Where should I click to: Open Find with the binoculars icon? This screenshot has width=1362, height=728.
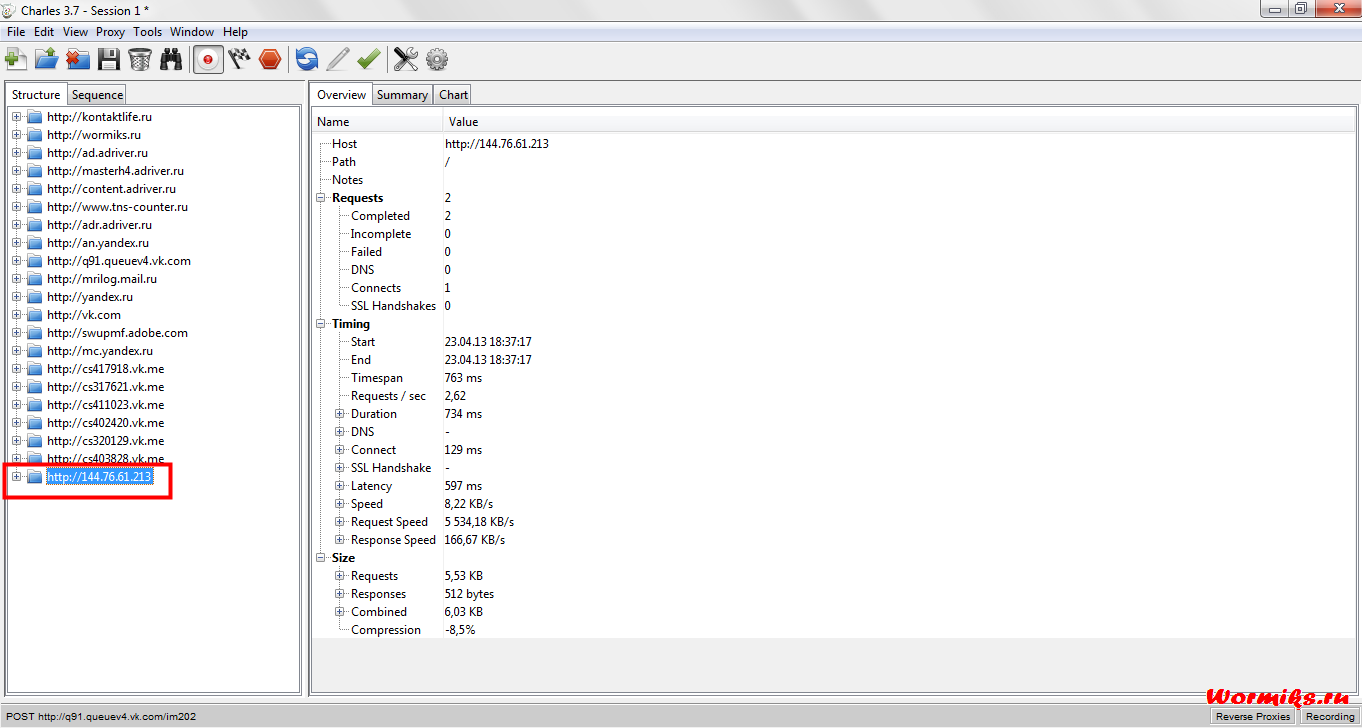171,59
